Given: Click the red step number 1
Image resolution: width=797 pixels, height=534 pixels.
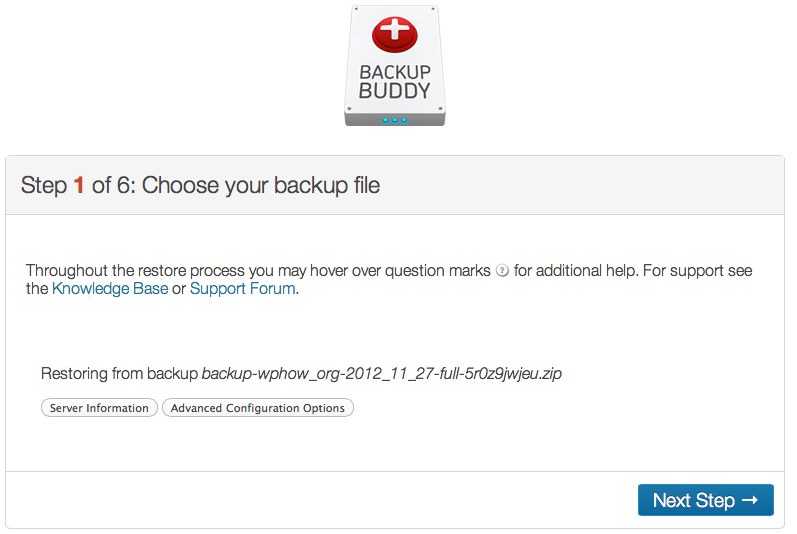Looking at the screenshot, I should coord(78,185).
